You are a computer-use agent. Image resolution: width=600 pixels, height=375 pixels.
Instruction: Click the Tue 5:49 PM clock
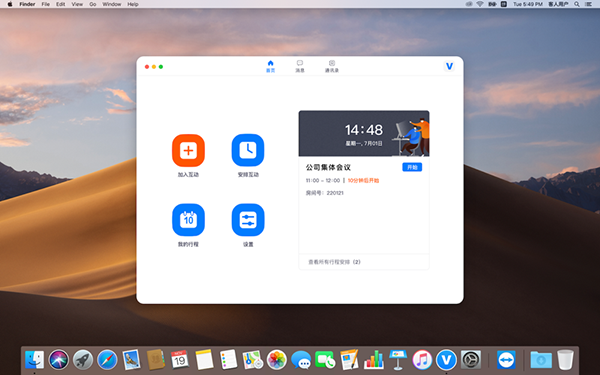point(528,4)
